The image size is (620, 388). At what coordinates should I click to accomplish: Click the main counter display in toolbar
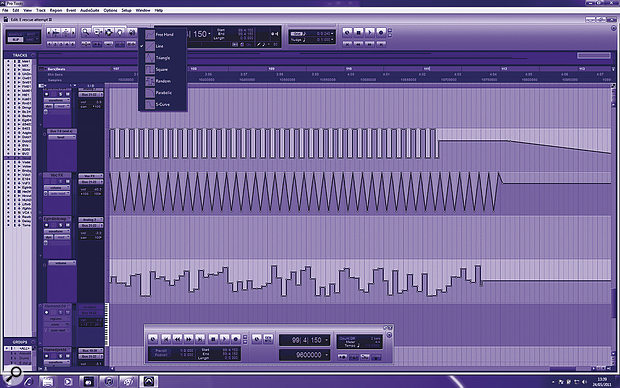click(x=199, y=34)
